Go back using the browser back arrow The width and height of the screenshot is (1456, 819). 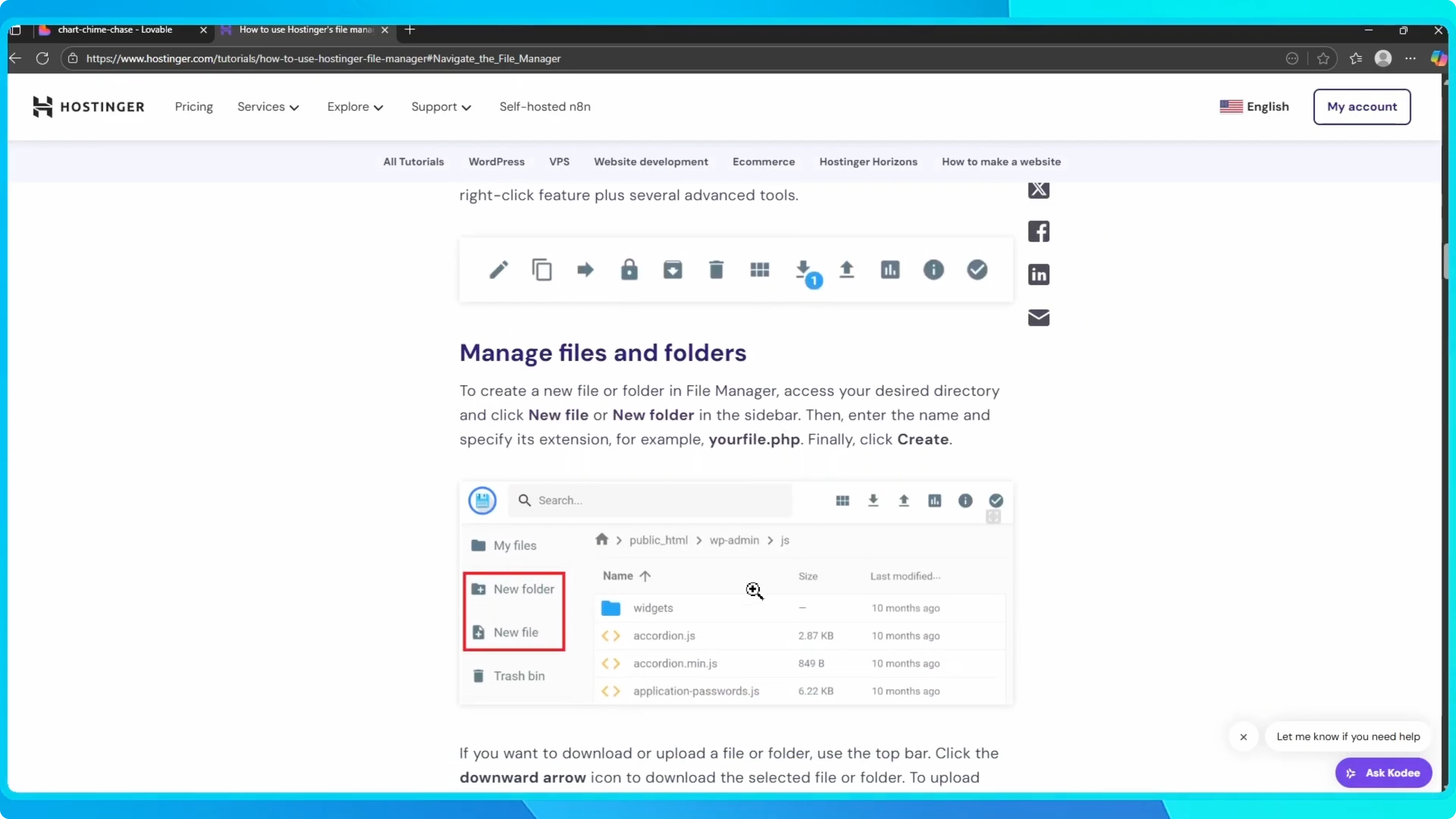pyautogui.click(x=15, y=58)
